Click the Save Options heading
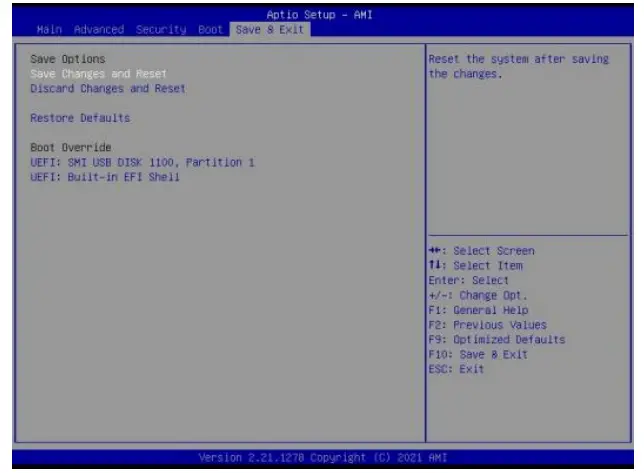The height and width of the screenshot is (473, 644). pos(68,59)
